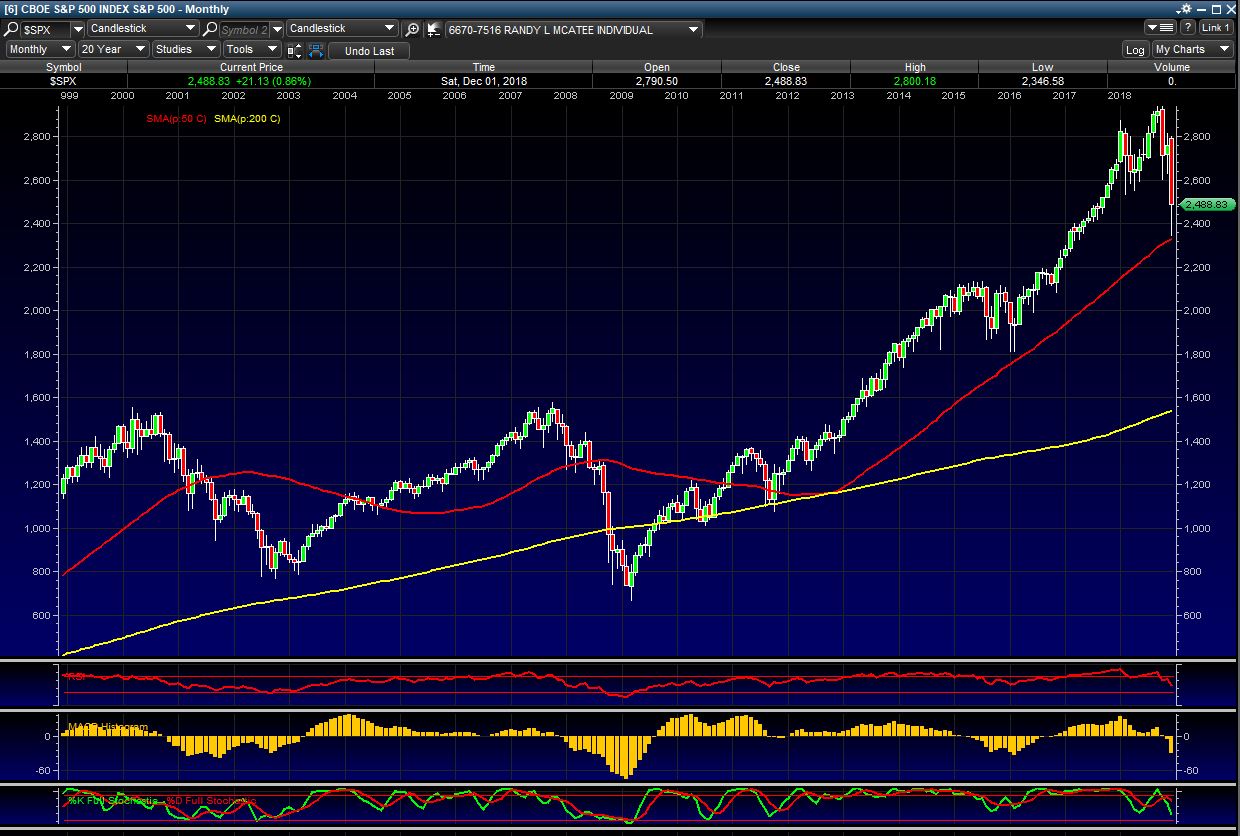1240x836 pixels.
Task: Expand the 20 Year time range dropdown
Action: tap(113, 49)
